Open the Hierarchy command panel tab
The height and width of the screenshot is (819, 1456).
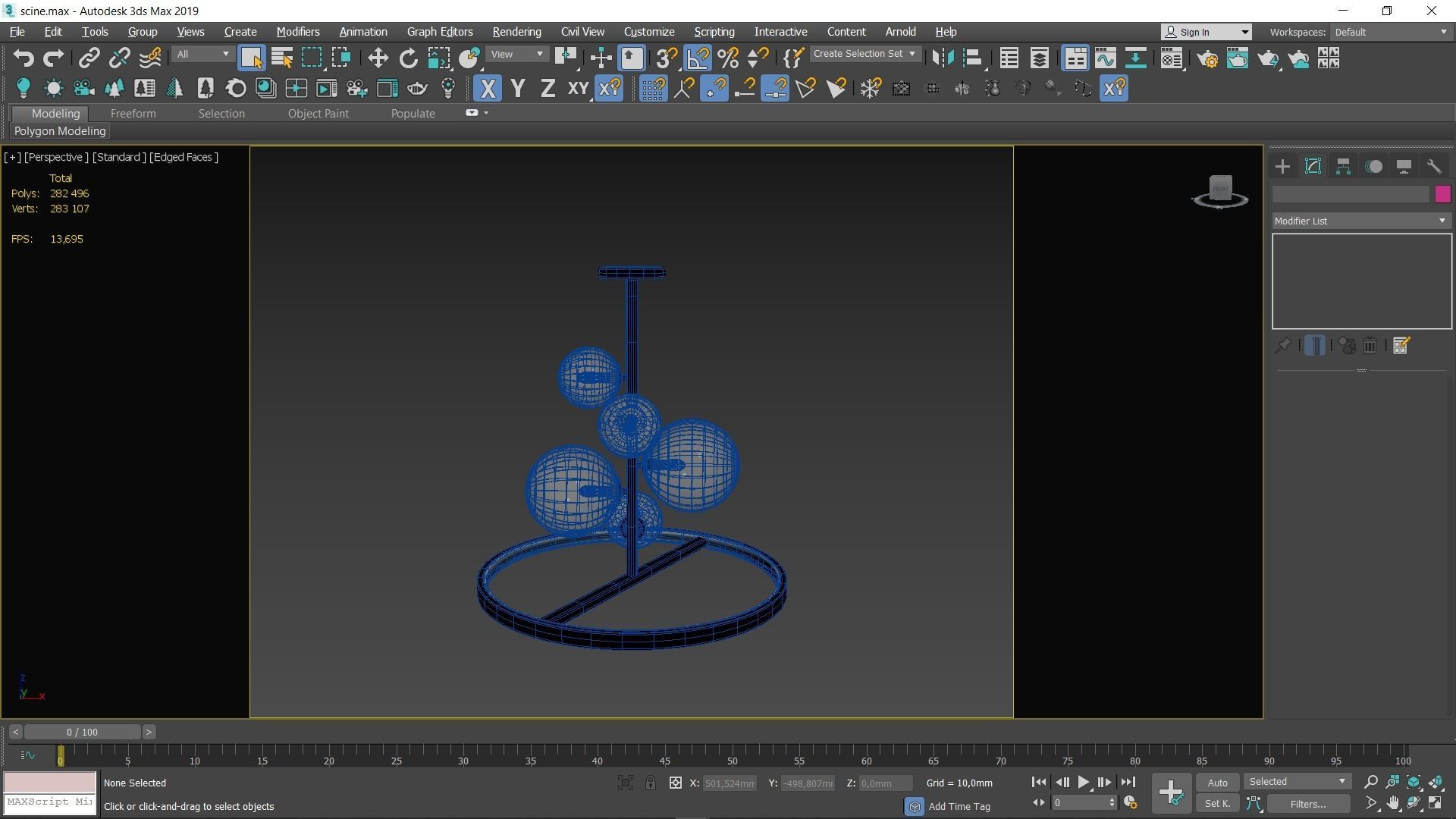pyautogui.click(x=1343, y=167)
